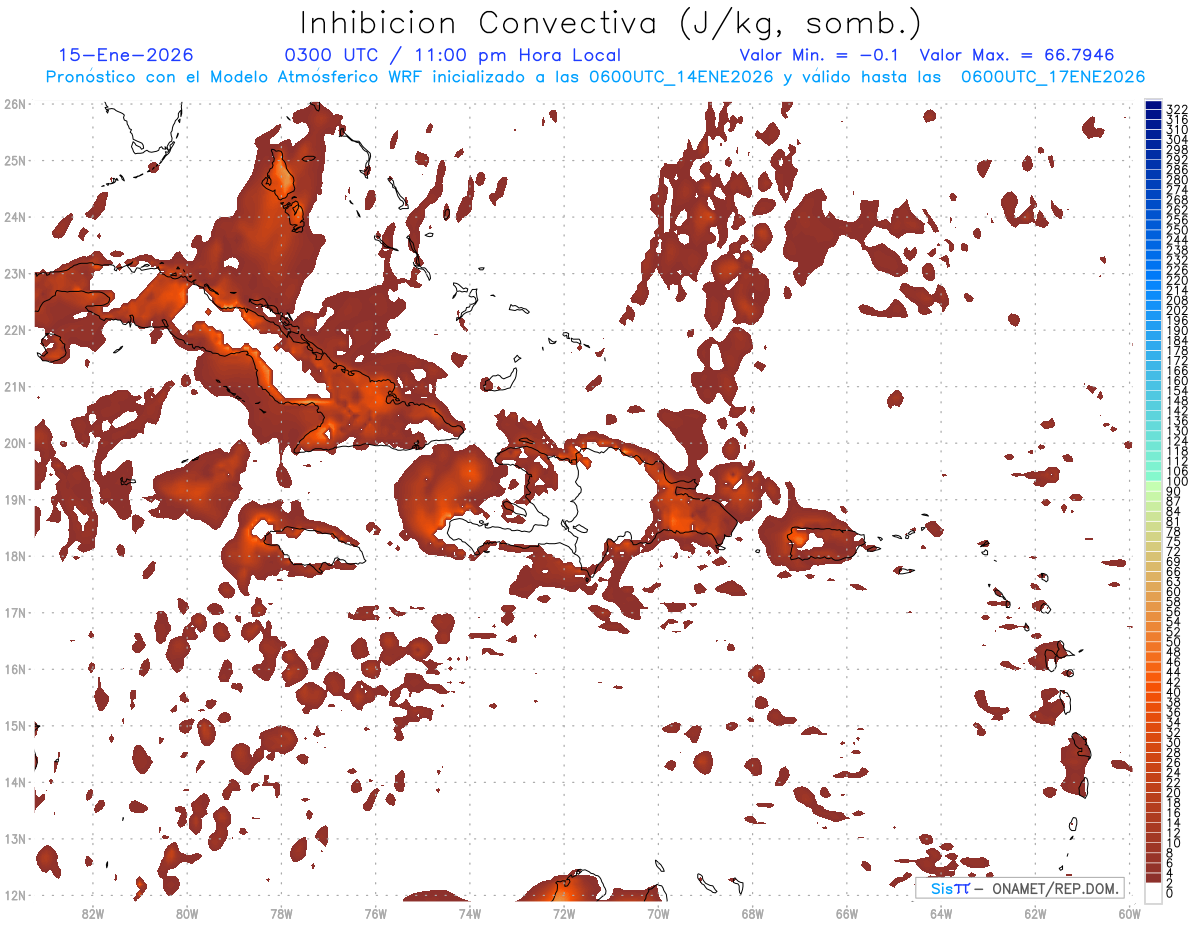Click the color scale value 100
The width and height of the screenshot is (1200, 927).
1176,483
